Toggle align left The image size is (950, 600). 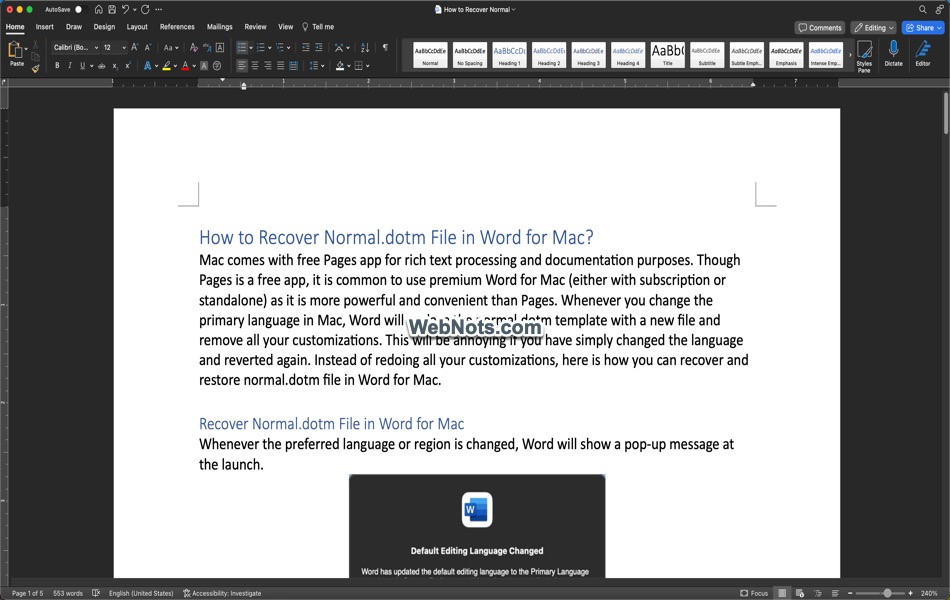242,65
